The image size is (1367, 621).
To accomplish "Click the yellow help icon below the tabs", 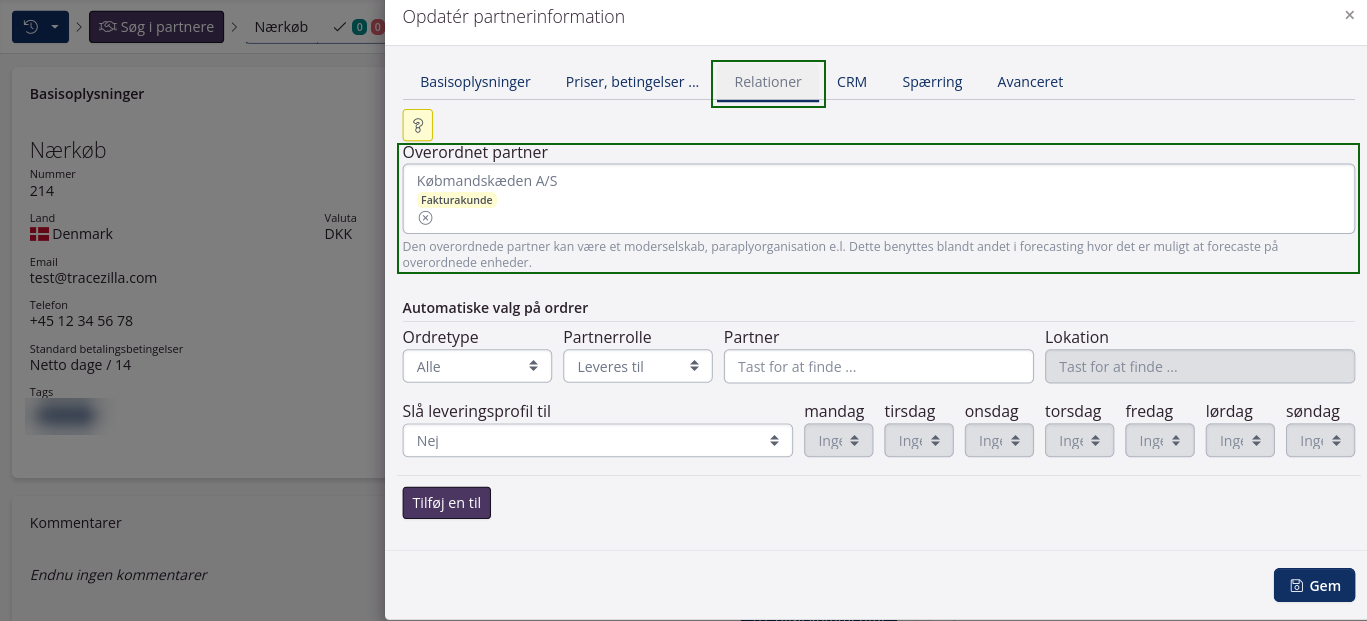I will [x=417, y=124].
